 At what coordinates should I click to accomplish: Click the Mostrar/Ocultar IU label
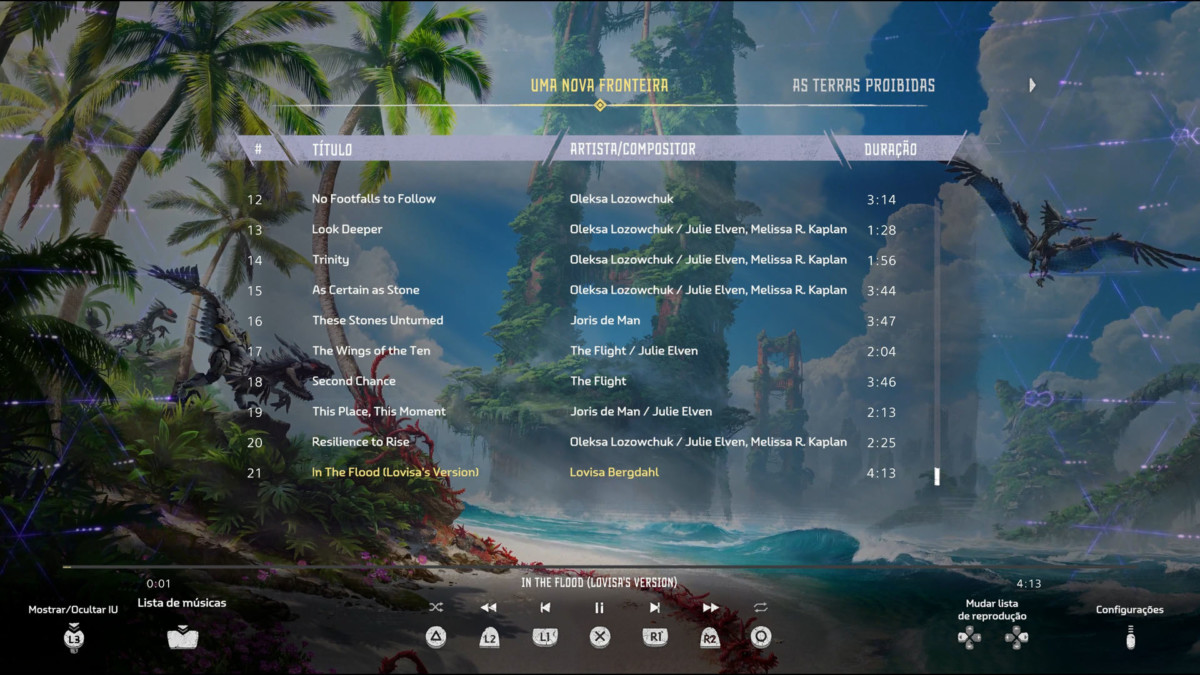pyautogui.click(x=73, y=609)
